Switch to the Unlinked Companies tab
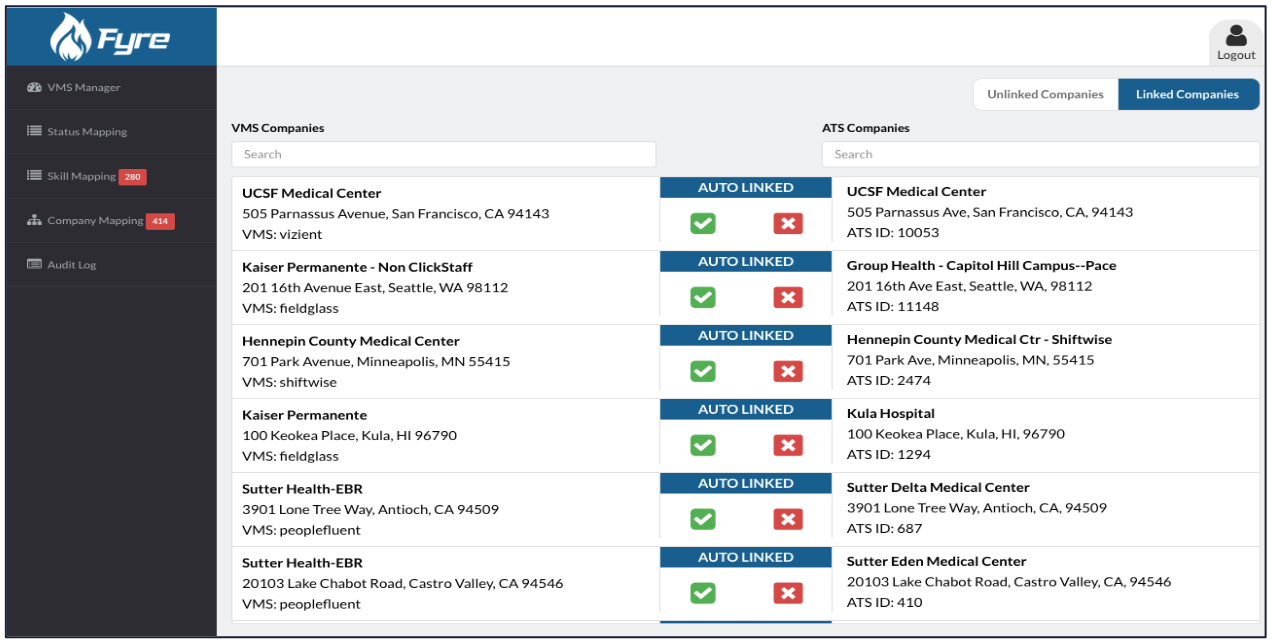1271x644 pixels. click(x=1045, y=94)
